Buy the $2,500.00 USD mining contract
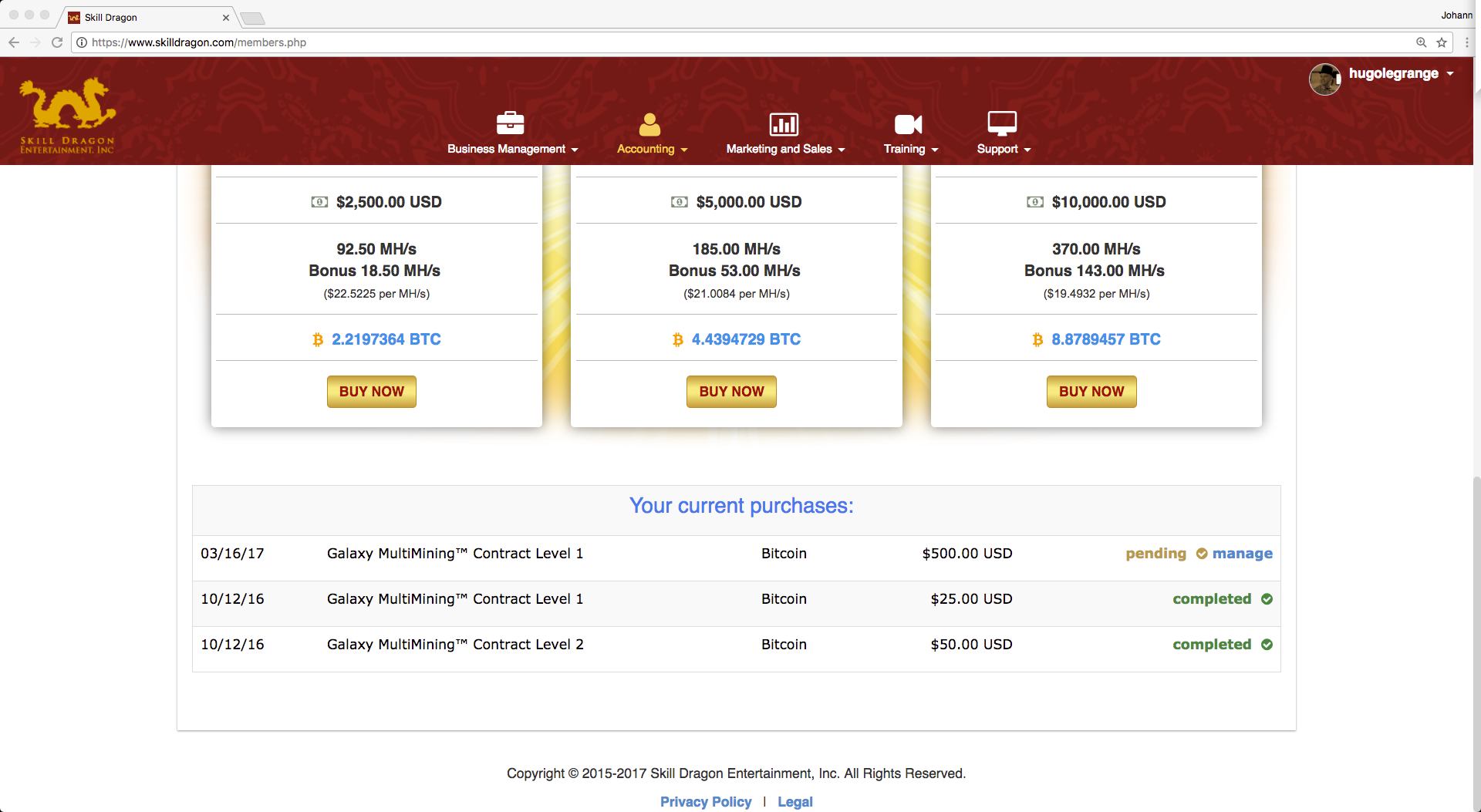Image resolution: width=1481 pixels, height=812 pixels. point(372,392)
